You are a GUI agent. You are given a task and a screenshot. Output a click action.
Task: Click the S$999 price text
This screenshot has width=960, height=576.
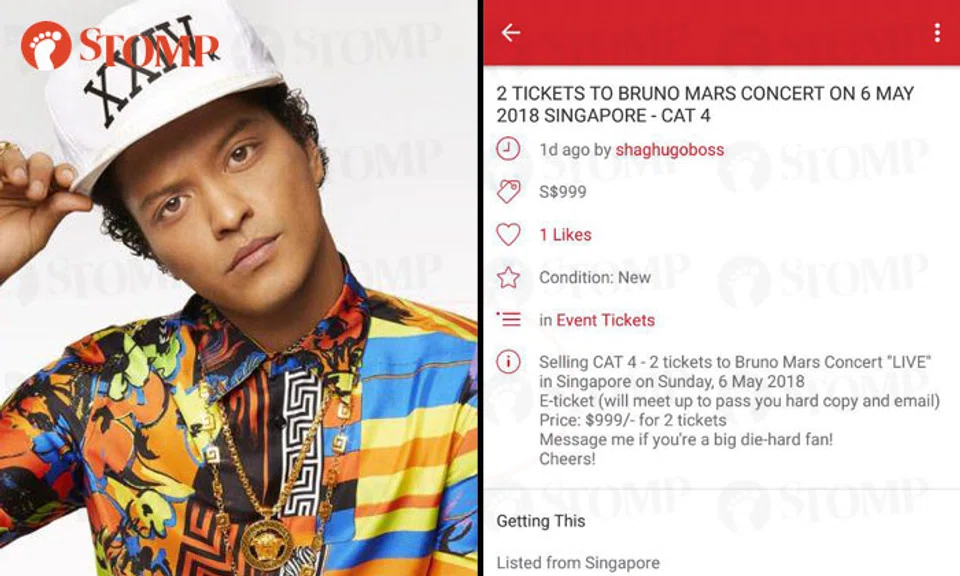click(x=563, y=192)
